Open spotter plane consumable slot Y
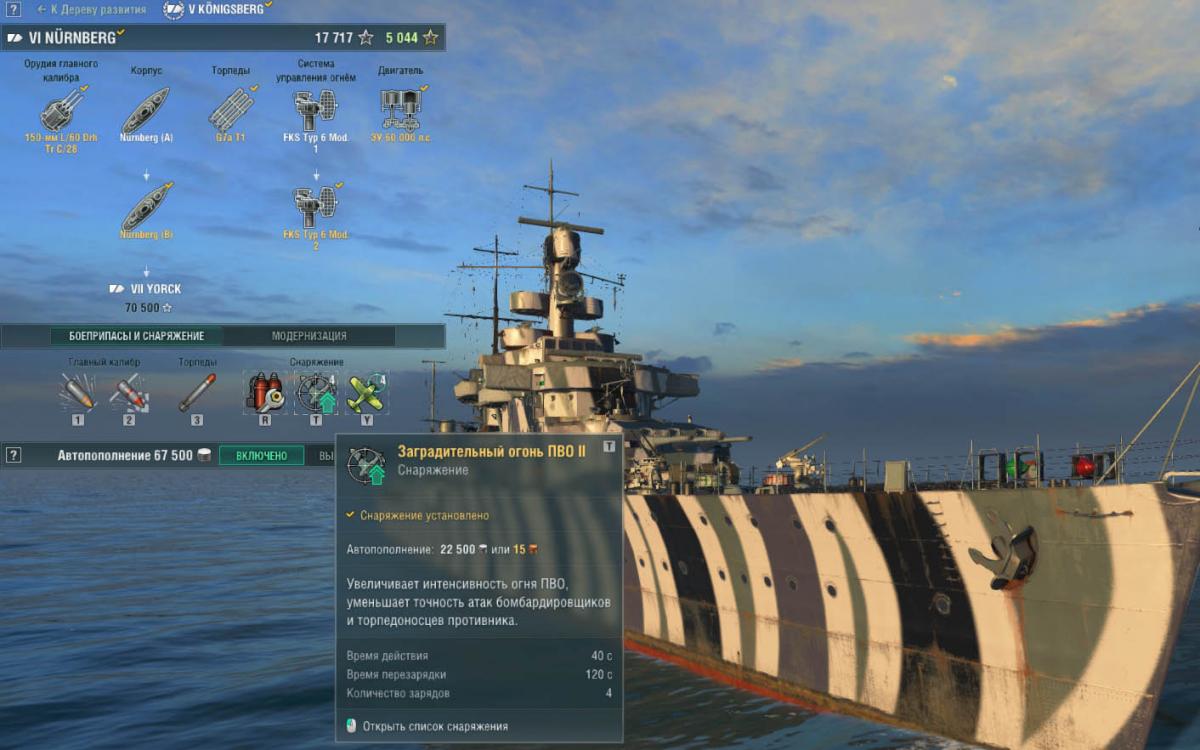 [367, 392]
